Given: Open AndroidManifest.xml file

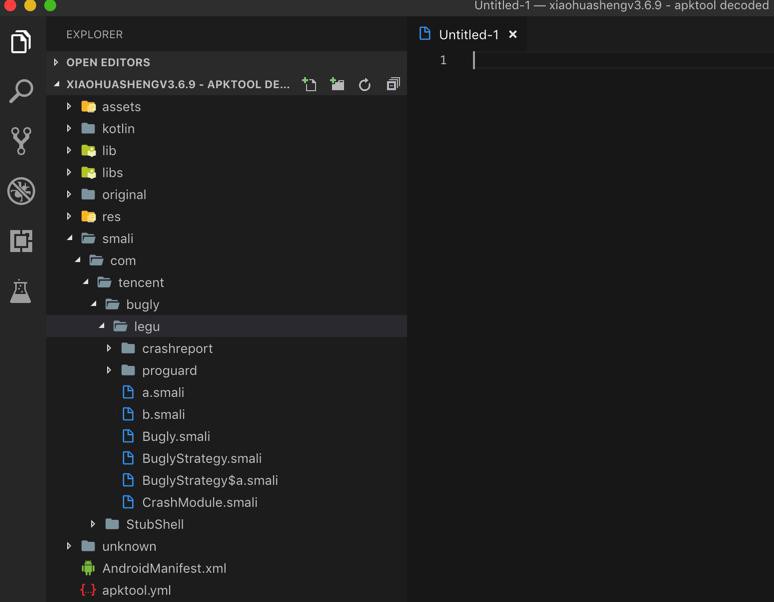Looking at the screenshot, I should pos(164,568).
